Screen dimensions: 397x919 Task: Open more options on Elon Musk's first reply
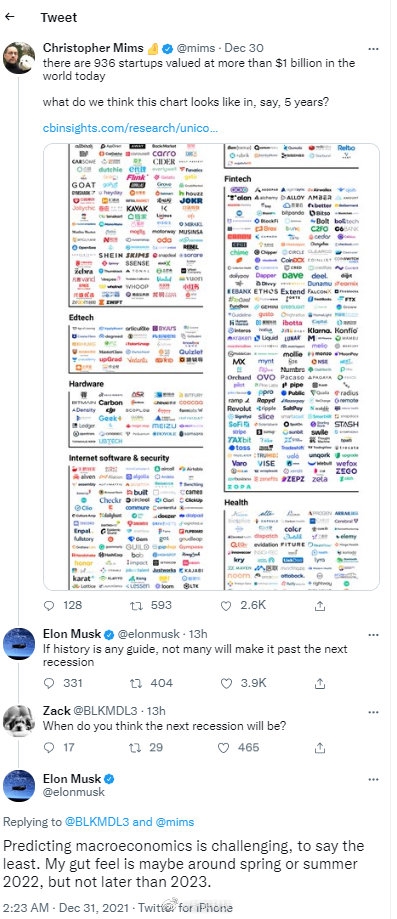click(373, 635)
